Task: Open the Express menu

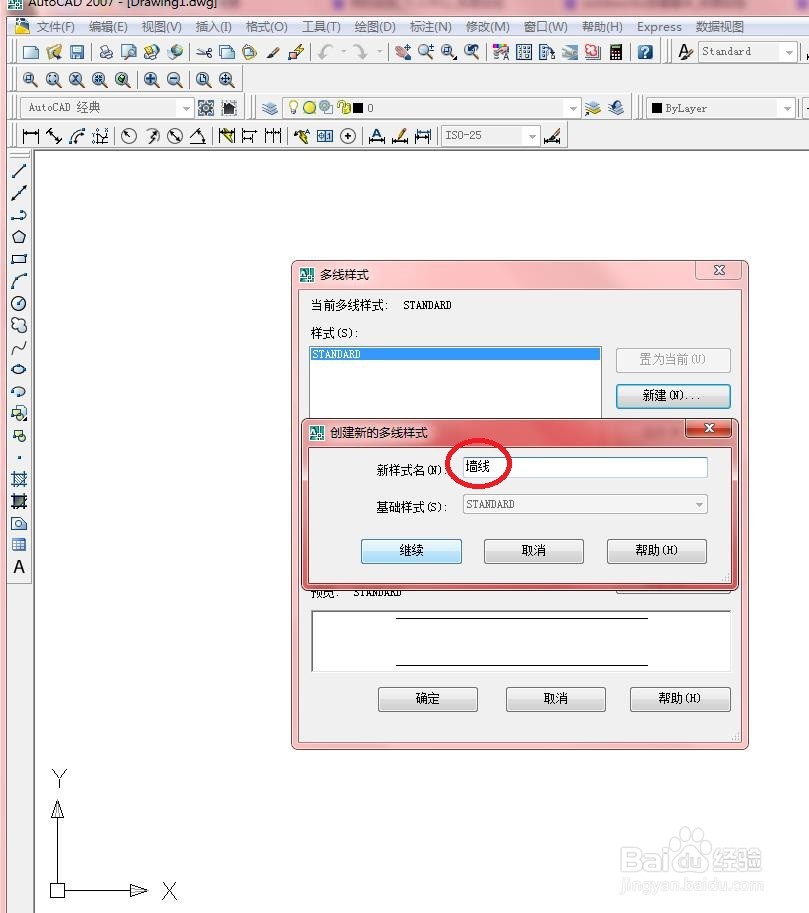Action: [659, 27]
